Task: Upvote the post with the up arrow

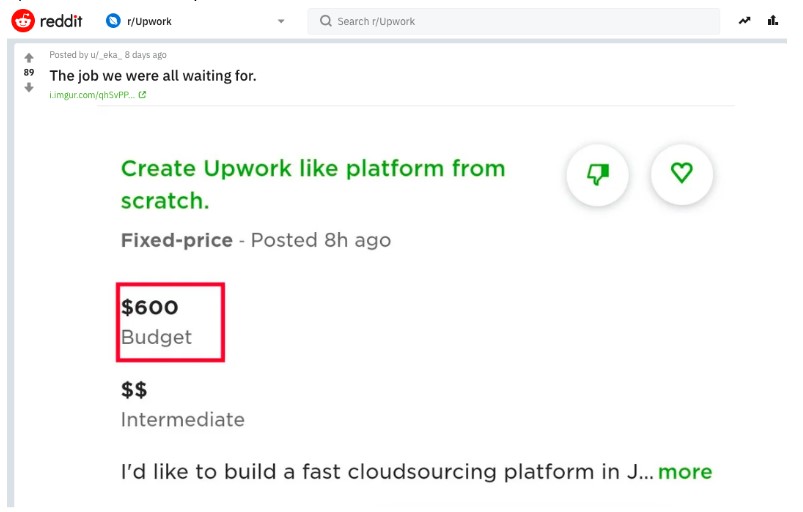Action: point(29,58)
